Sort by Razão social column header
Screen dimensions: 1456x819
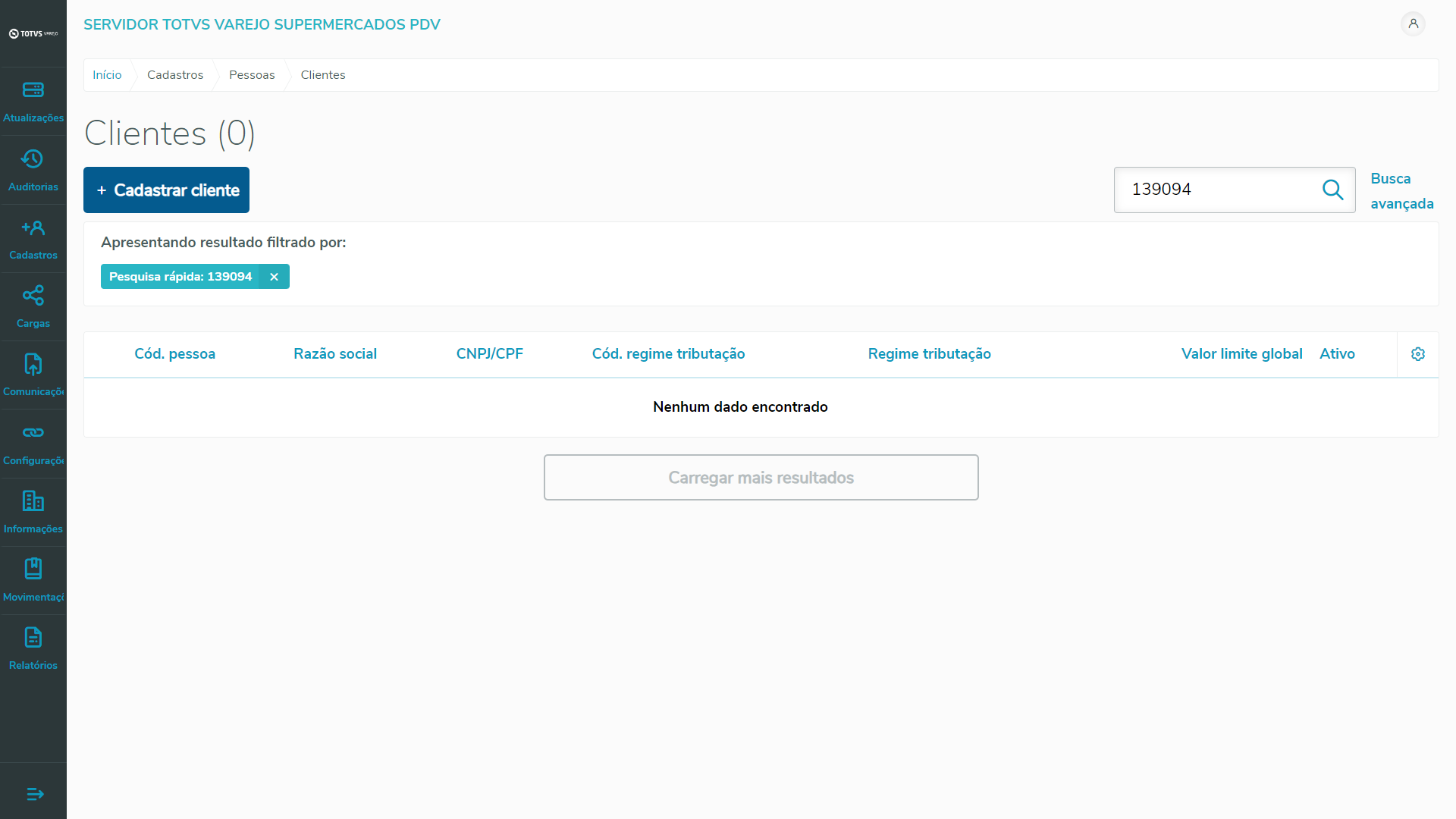point(335,354)
